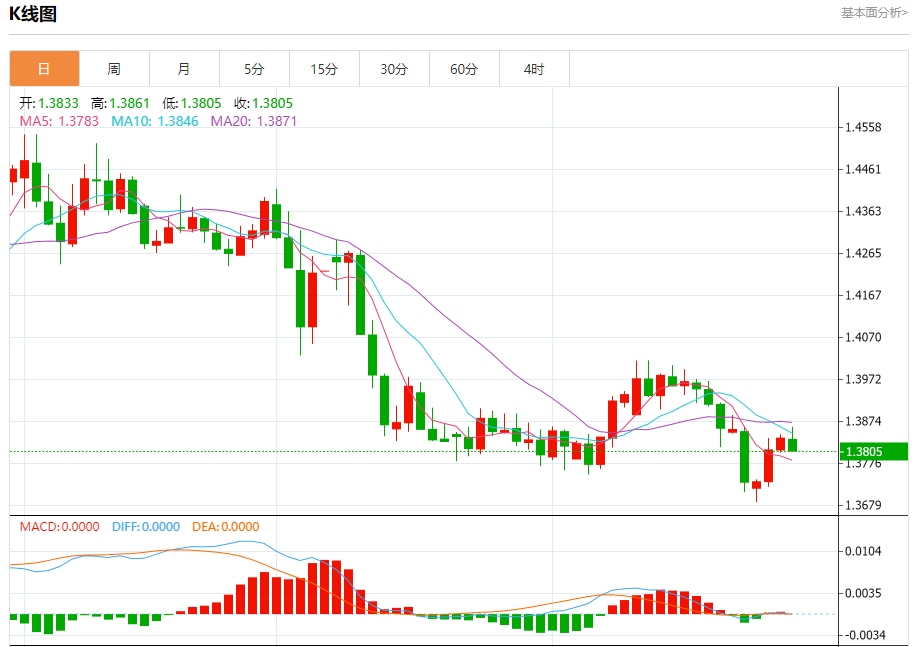Screen dimensions: 914x647
Task: Open the 30分 interval tab
Action: (x=394, y=69)
